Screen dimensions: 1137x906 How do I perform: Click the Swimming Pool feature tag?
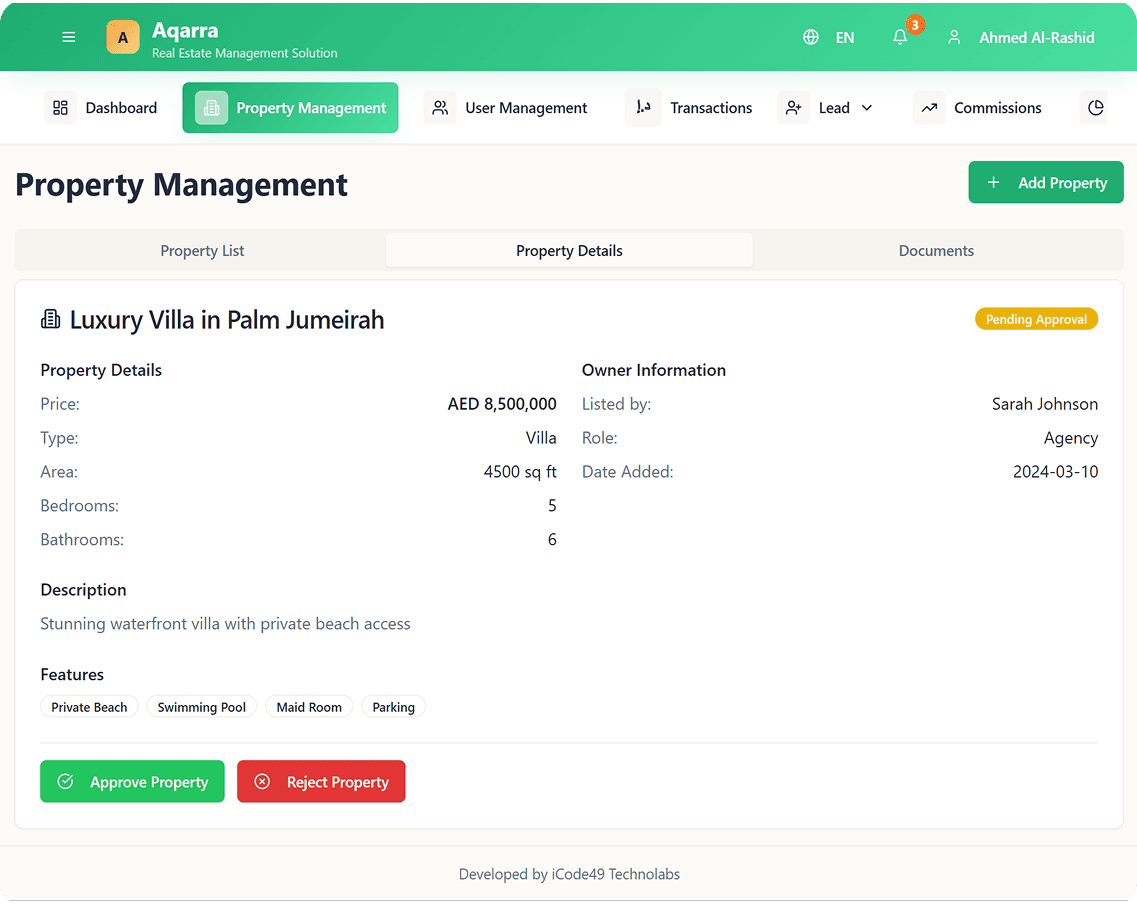[202, 707]
